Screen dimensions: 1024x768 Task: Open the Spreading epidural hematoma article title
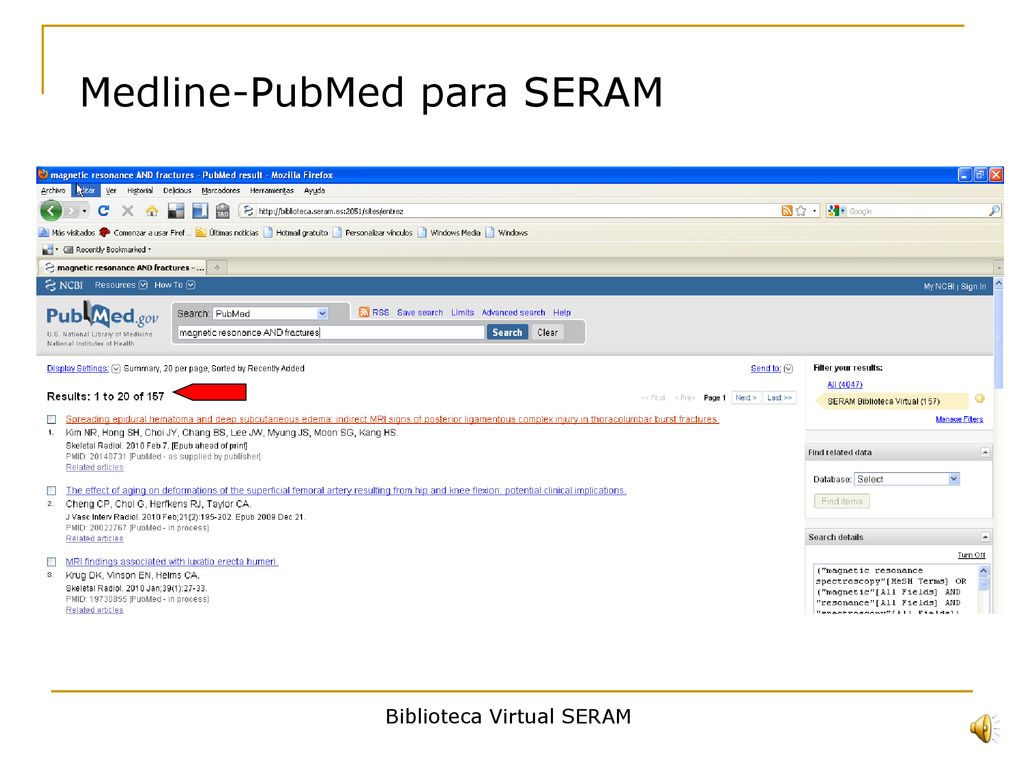pyautogui.click(x=392, y=419)
